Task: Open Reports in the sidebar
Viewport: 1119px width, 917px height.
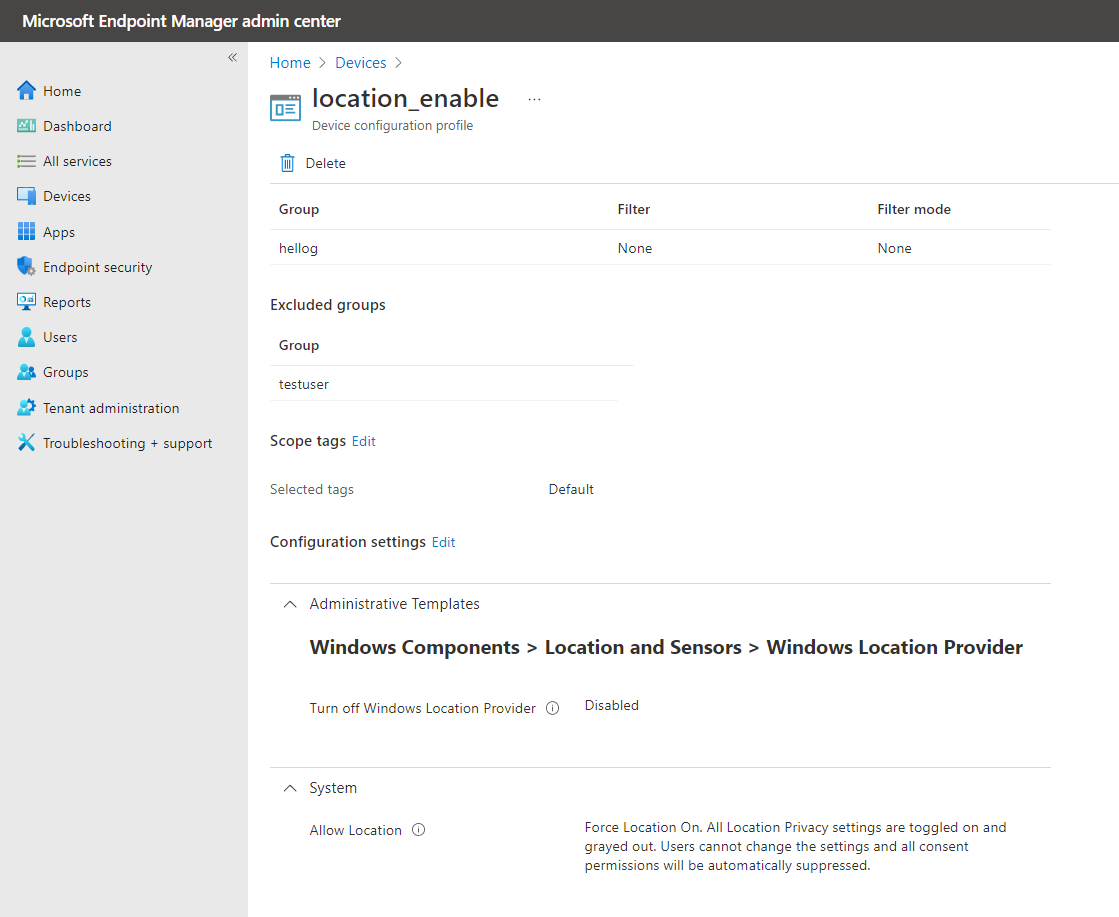Action: point(67,302)
